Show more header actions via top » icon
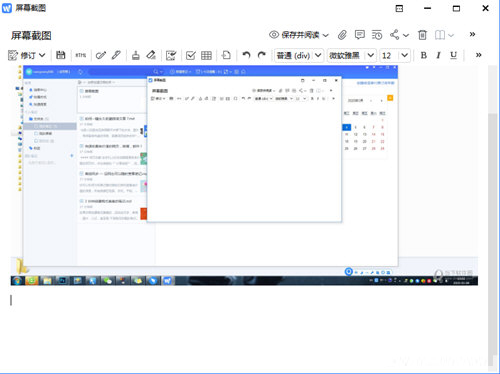Image resolution: width=500 pixels, height=374 pixels. pyautogui.click(x=472, y=34)
